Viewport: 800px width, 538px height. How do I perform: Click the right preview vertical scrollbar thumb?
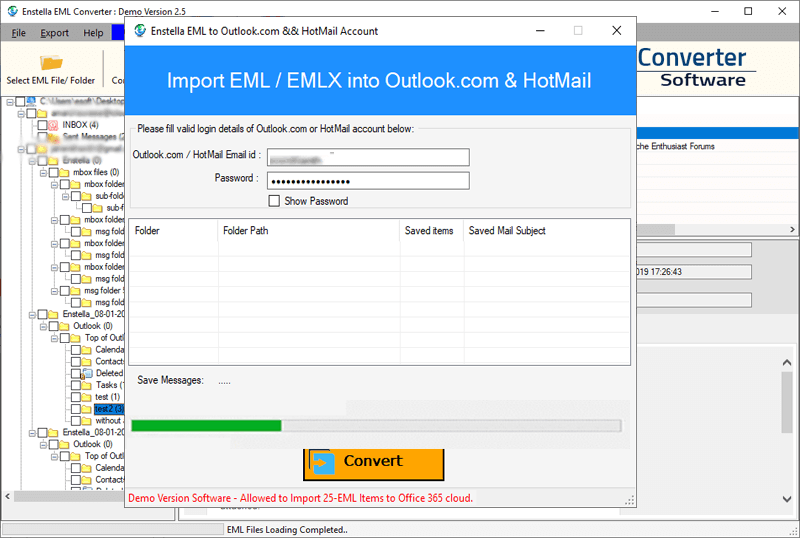pyautogui.click(x=787, y=402)
